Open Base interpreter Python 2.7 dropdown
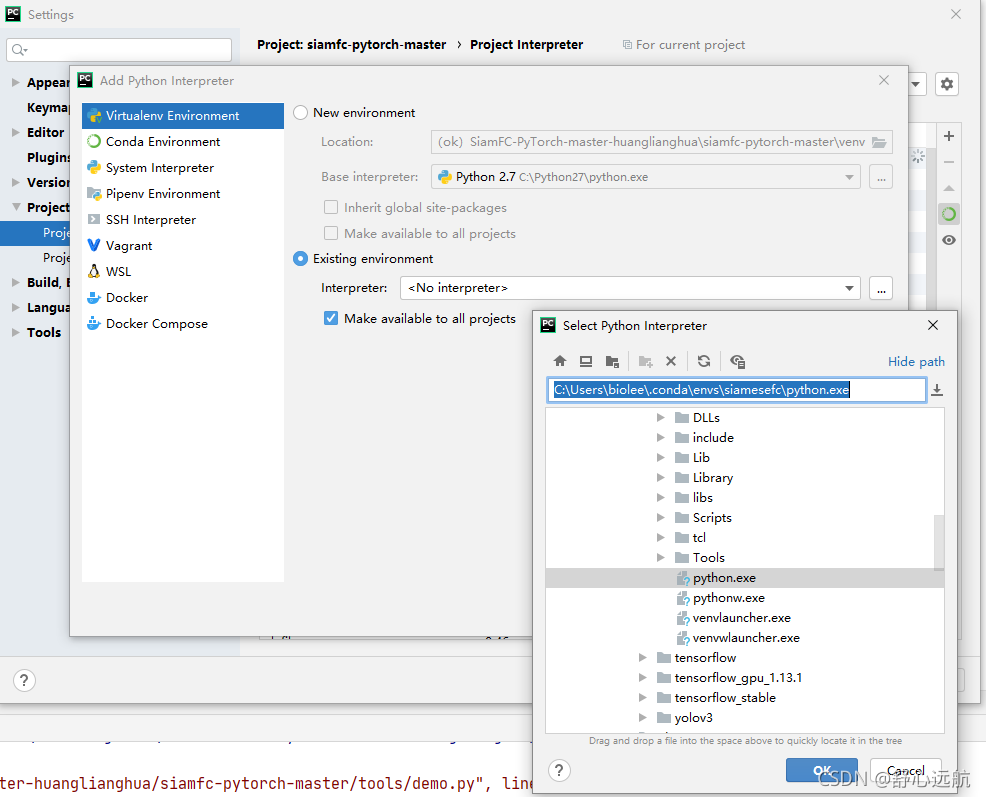 pos(646,177)
